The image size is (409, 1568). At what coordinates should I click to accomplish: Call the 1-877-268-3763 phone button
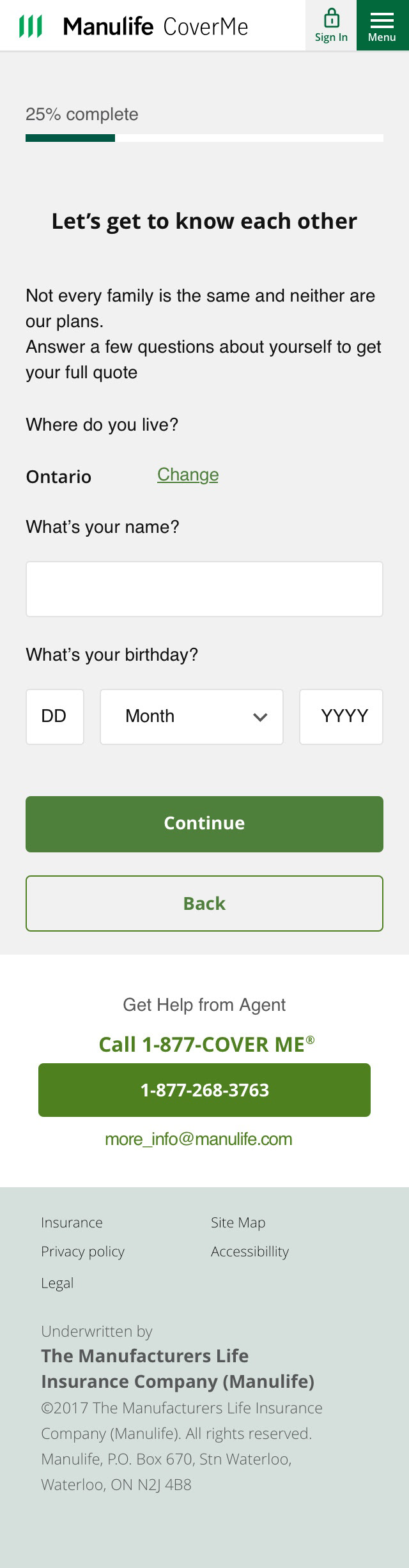204,1089
